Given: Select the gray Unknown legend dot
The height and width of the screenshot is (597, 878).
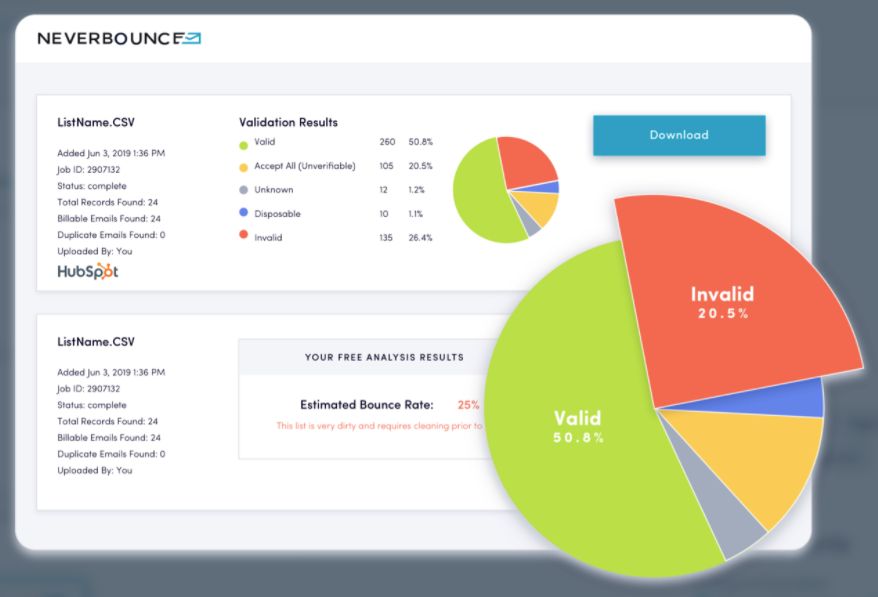Looking at the screenshot, I should [242, 190].
